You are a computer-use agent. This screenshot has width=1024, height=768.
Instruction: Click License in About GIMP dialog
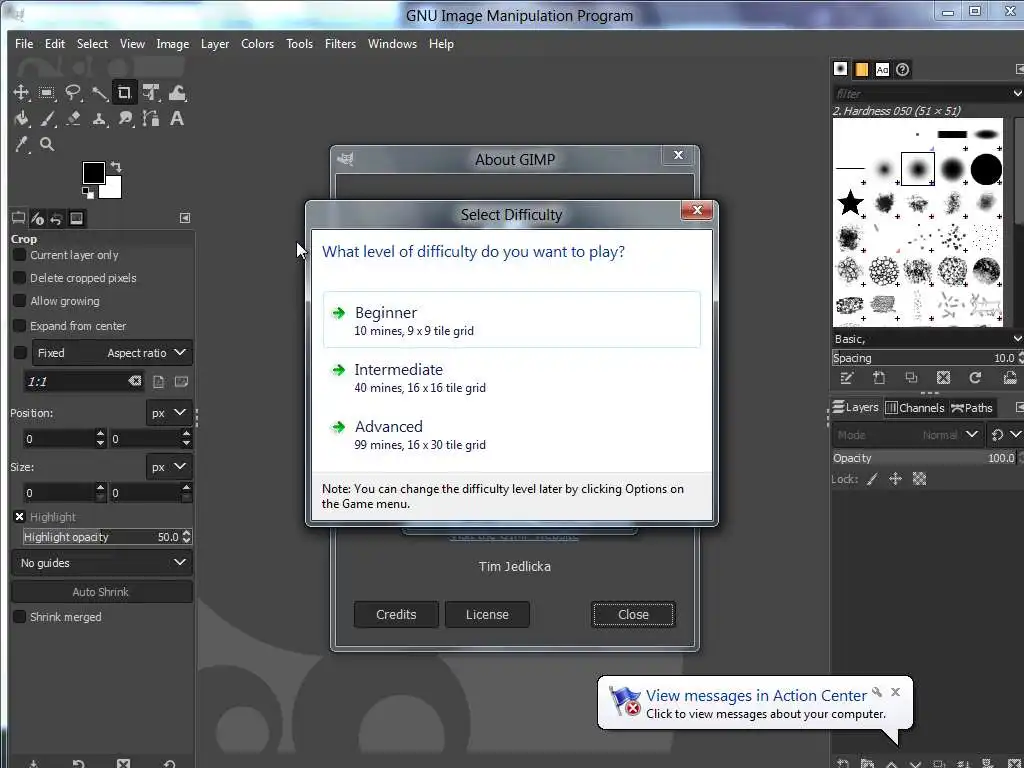[487, 615]
